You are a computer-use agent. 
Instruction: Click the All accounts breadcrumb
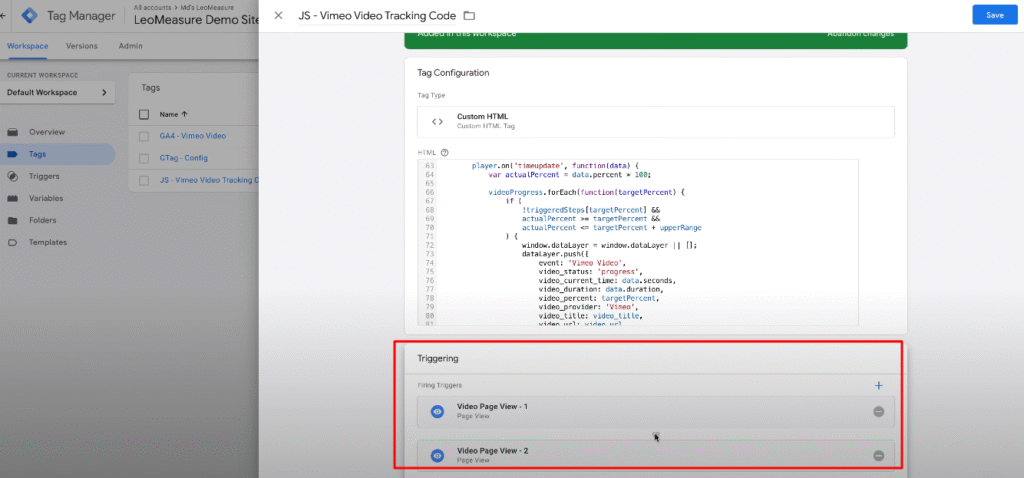coord(150,7)
